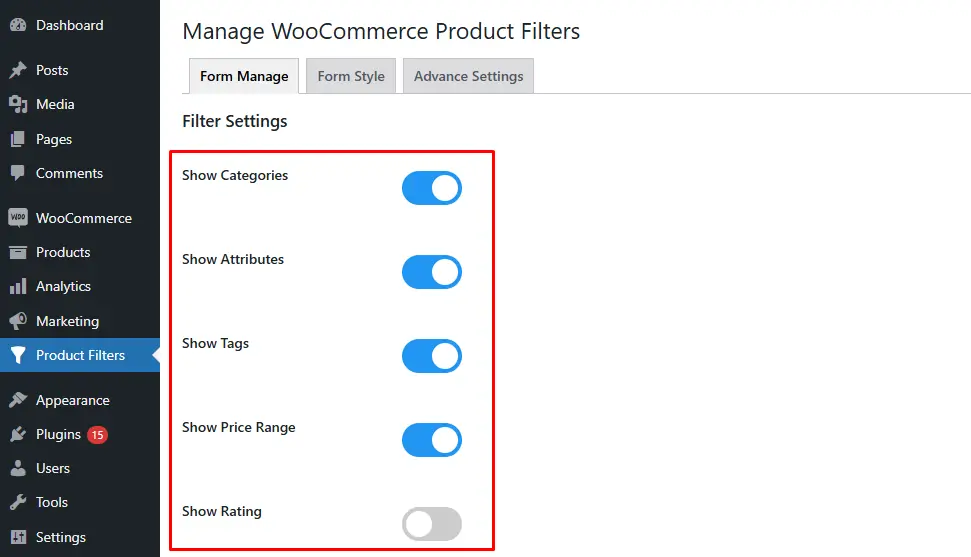The width and height of the screenshot is (971, 557).
Task: Open the Advance Settings tab
Action: click(x=468, y=76)
